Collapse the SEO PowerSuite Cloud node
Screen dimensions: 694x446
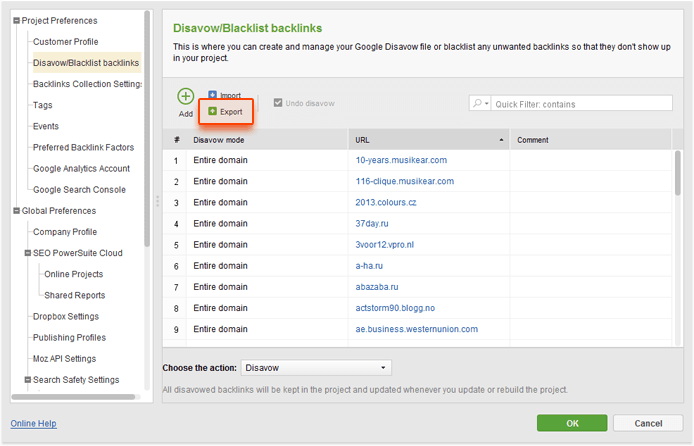pos(26,253)
